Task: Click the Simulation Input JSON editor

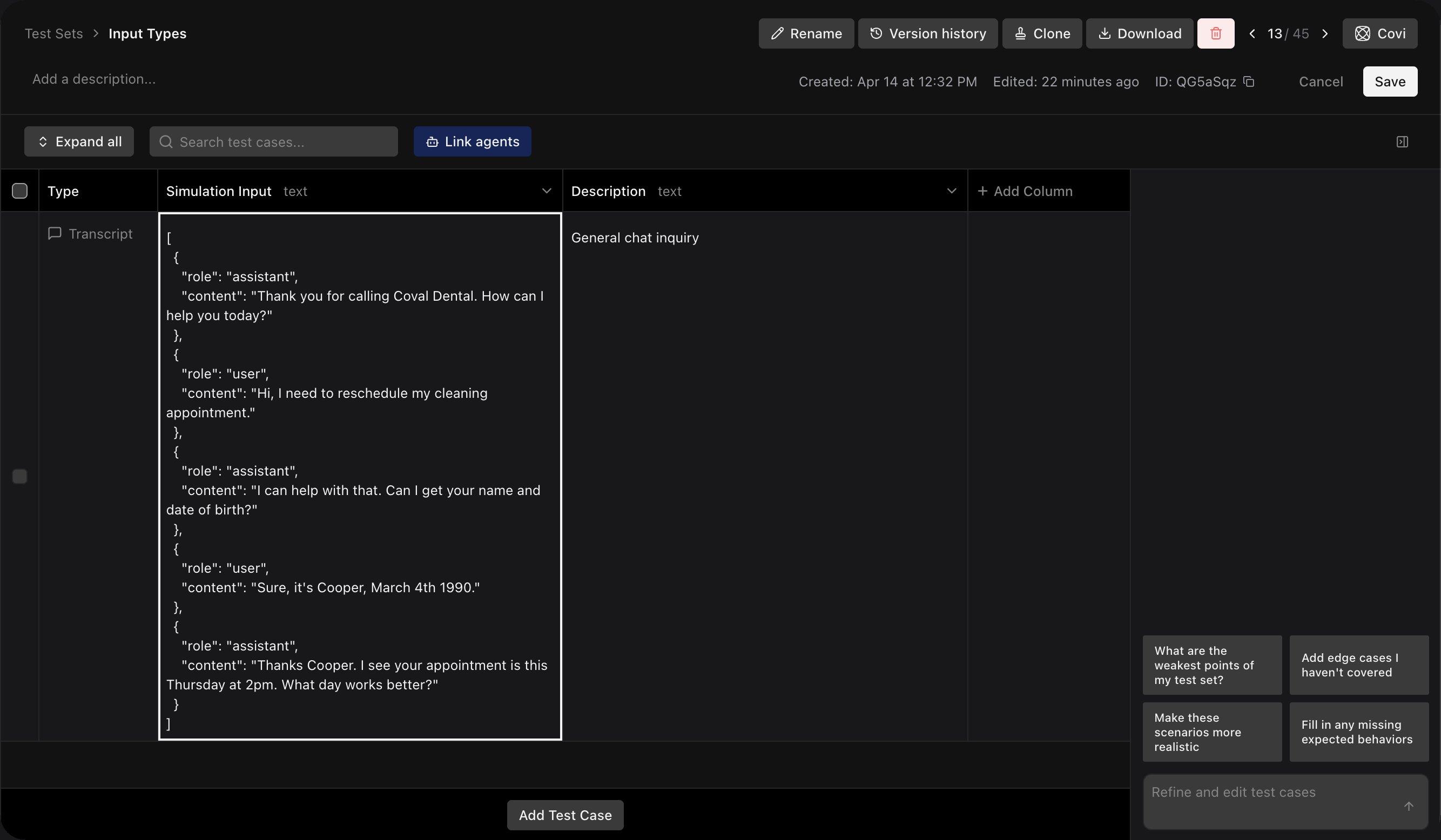Action: coord(360,477)
